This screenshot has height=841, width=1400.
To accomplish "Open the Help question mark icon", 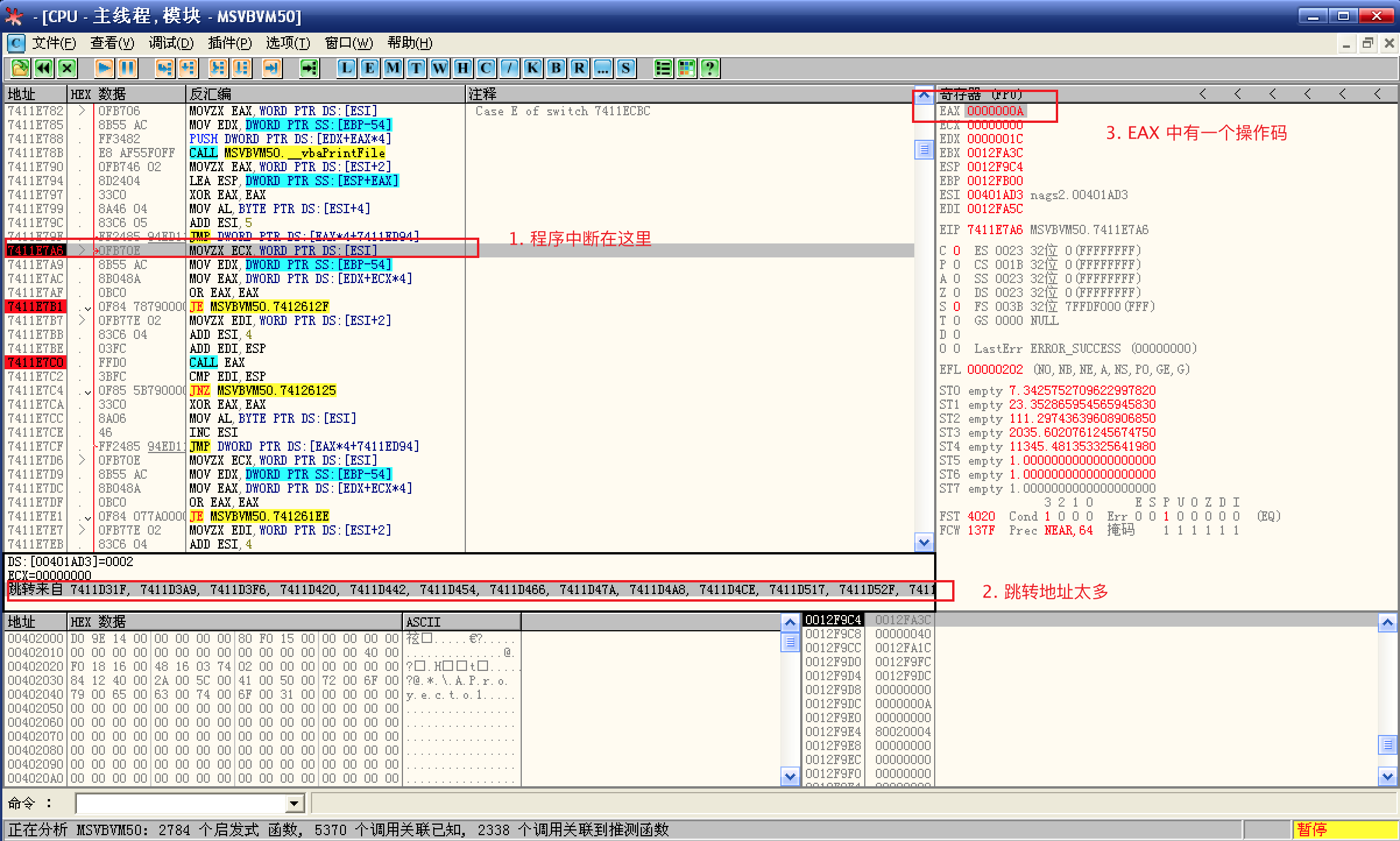I will [710, 68].
